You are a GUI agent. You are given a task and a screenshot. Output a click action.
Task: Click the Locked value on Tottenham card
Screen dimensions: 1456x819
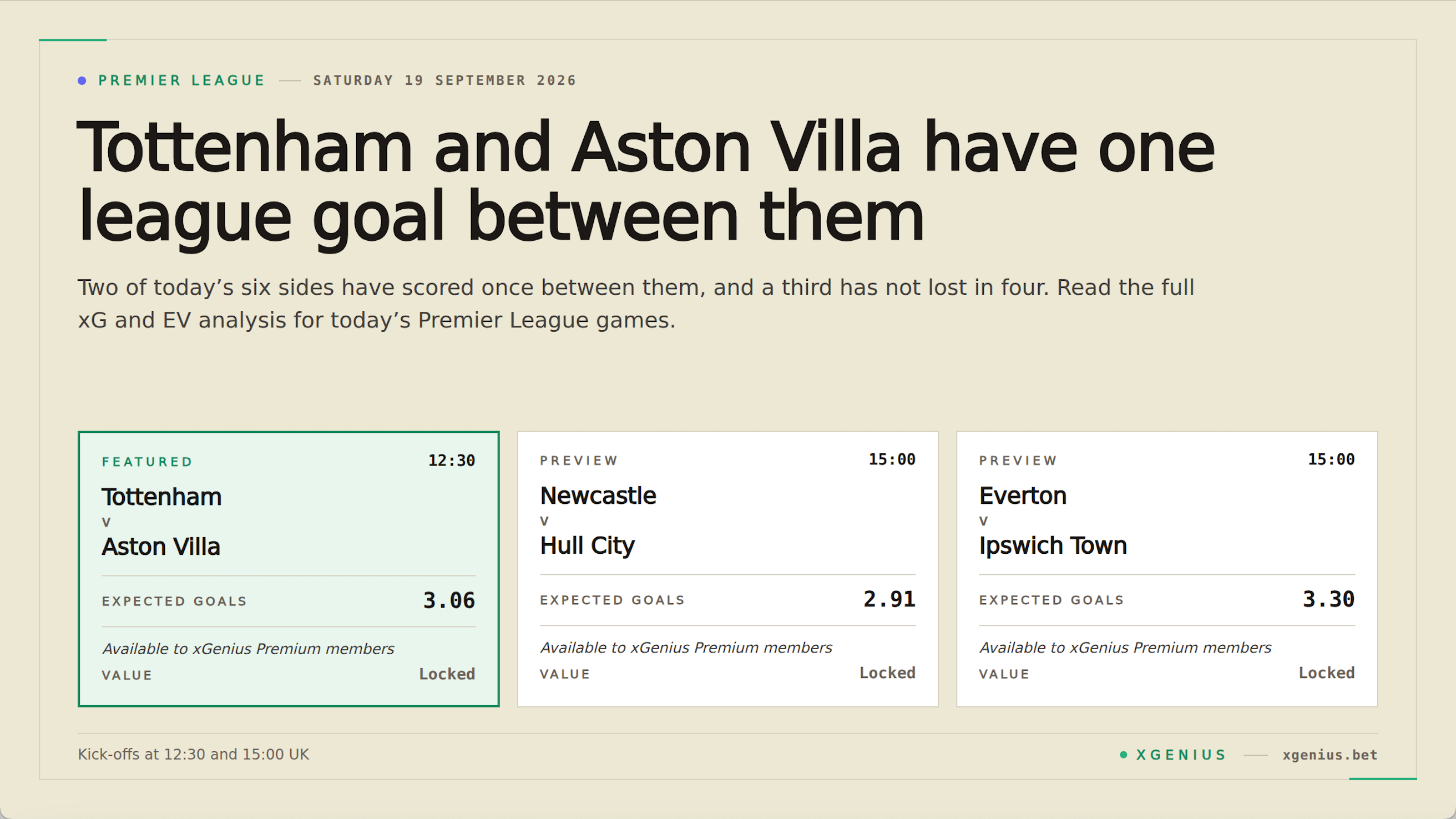[447, 674]
